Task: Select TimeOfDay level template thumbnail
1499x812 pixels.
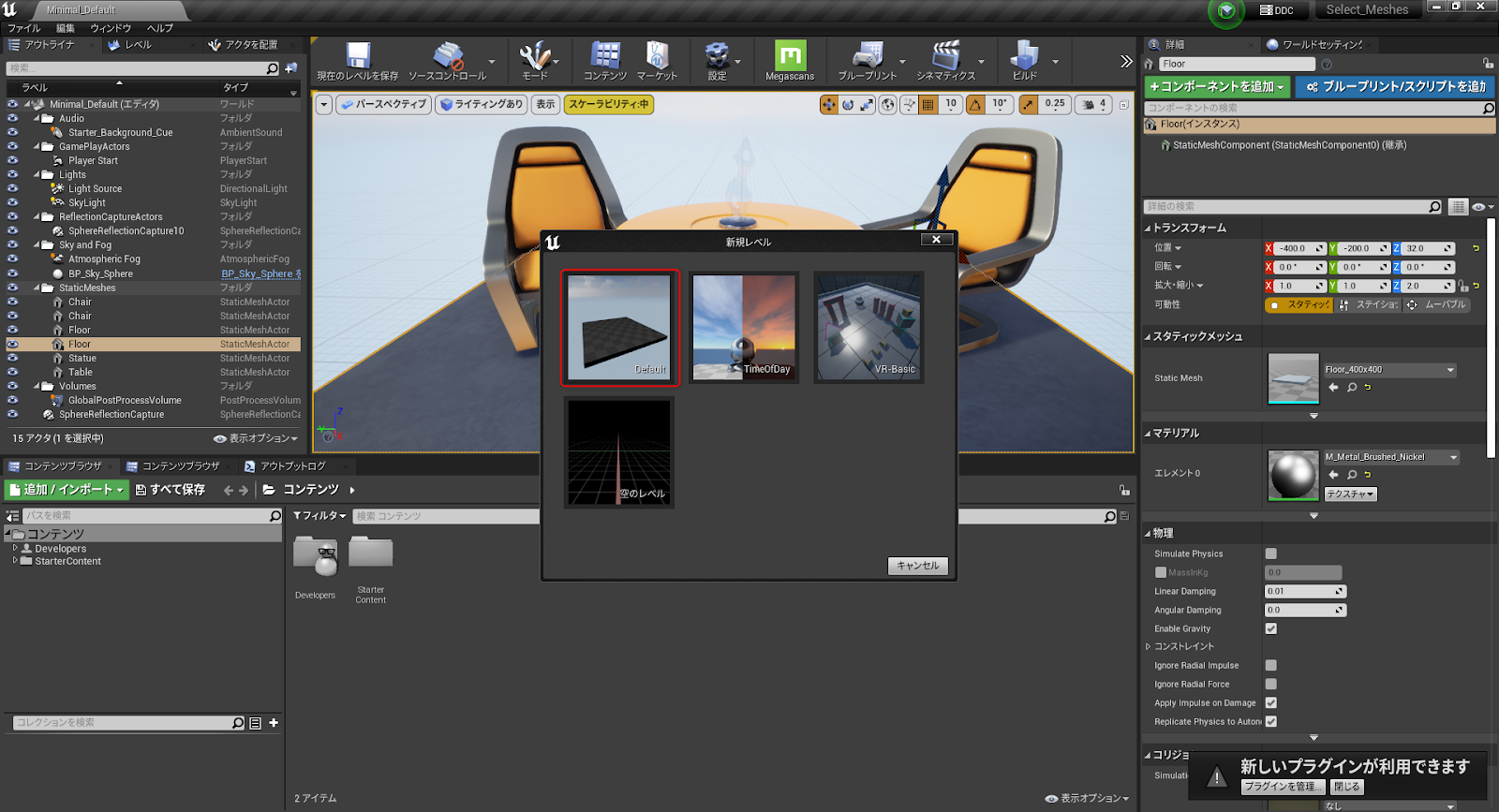Action: 744,328
